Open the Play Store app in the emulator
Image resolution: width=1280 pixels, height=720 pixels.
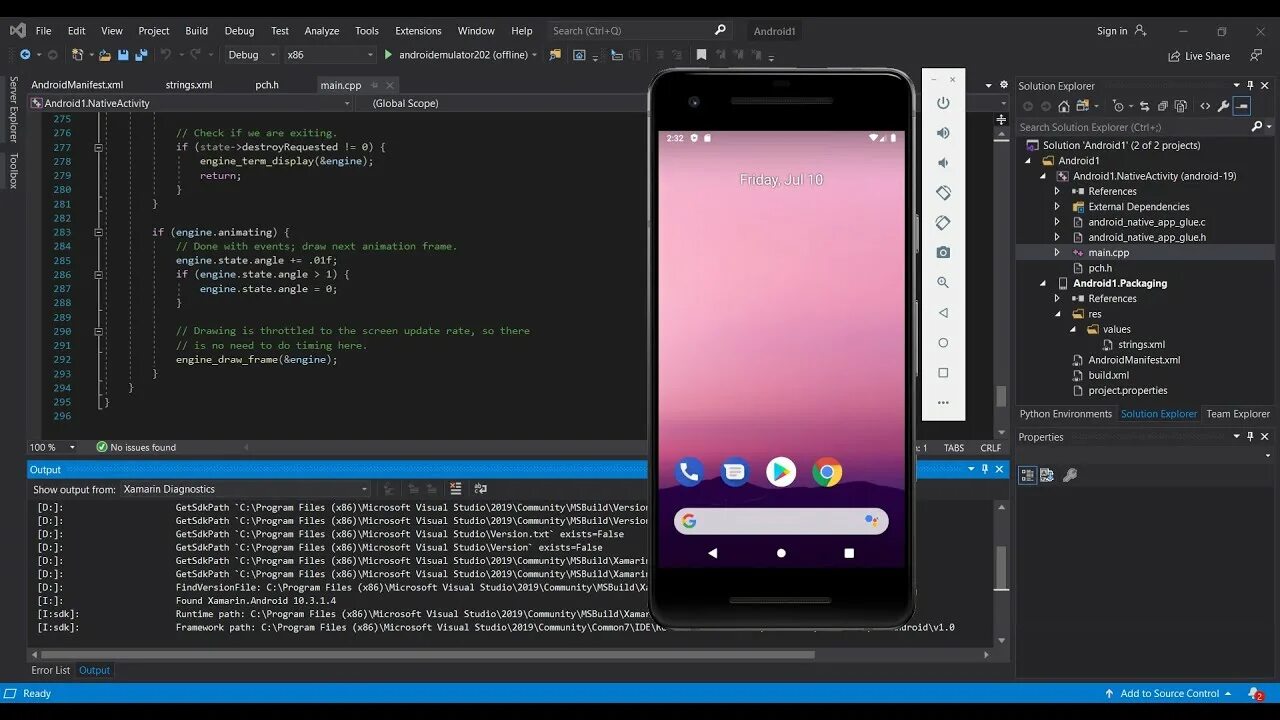tap(781, 472)
